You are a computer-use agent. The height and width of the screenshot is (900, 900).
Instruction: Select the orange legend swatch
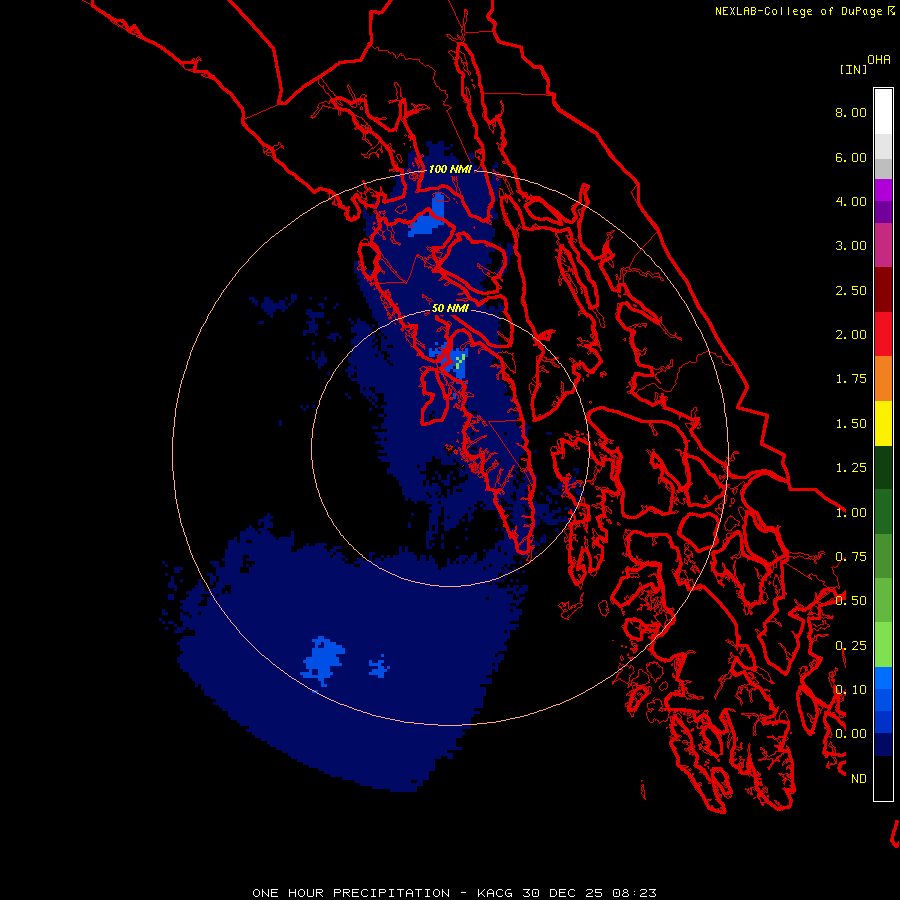[883, 379]
